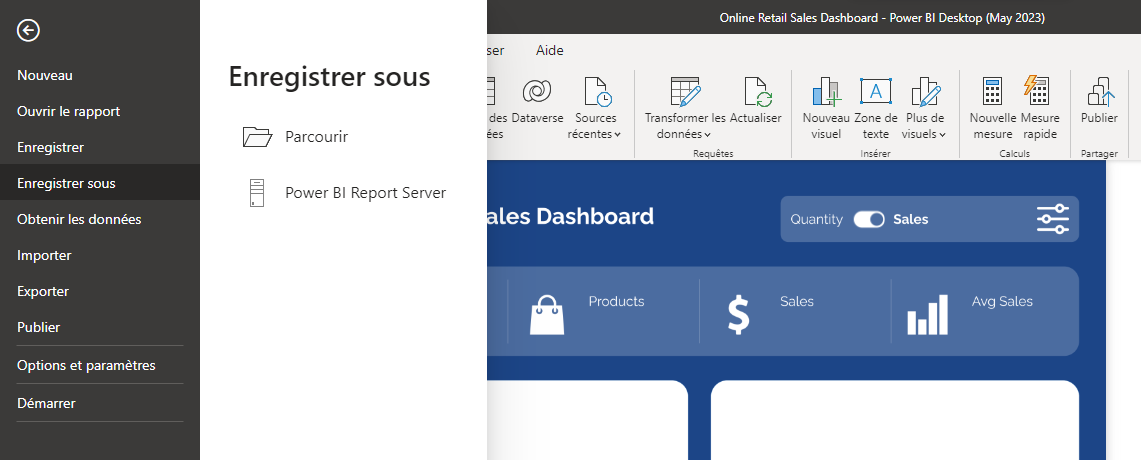
Task: Expand Transformer les données dropdown arrow
Action: [707, 135]
